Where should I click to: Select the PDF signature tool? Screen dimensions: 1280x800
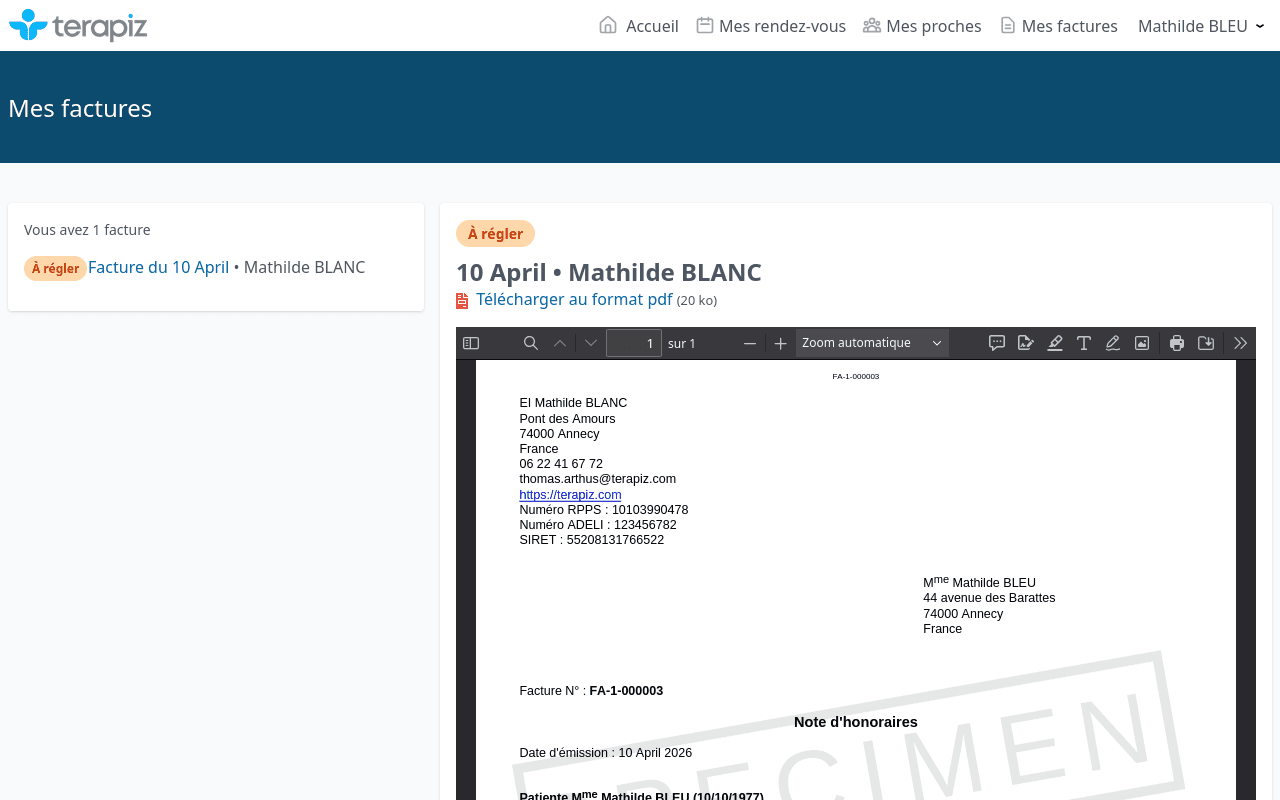click(1026, 343)
